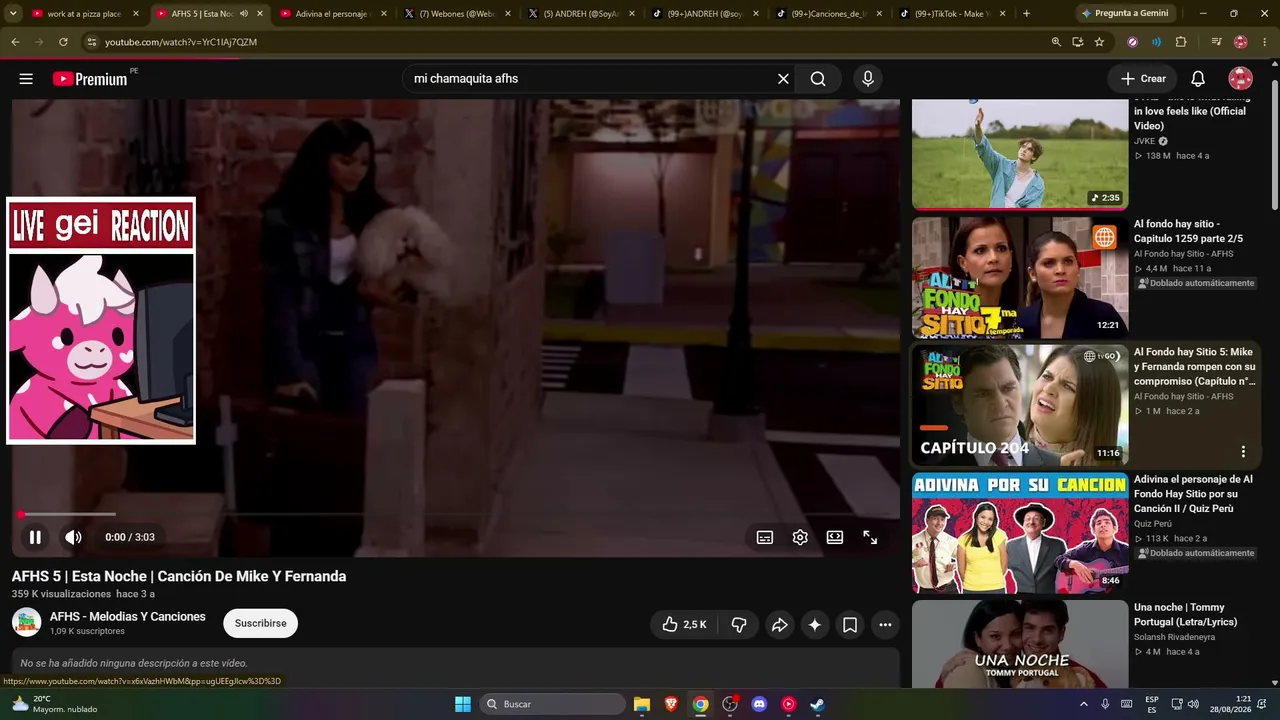Toggle subtitles on the video player

(x=765, y=537)
